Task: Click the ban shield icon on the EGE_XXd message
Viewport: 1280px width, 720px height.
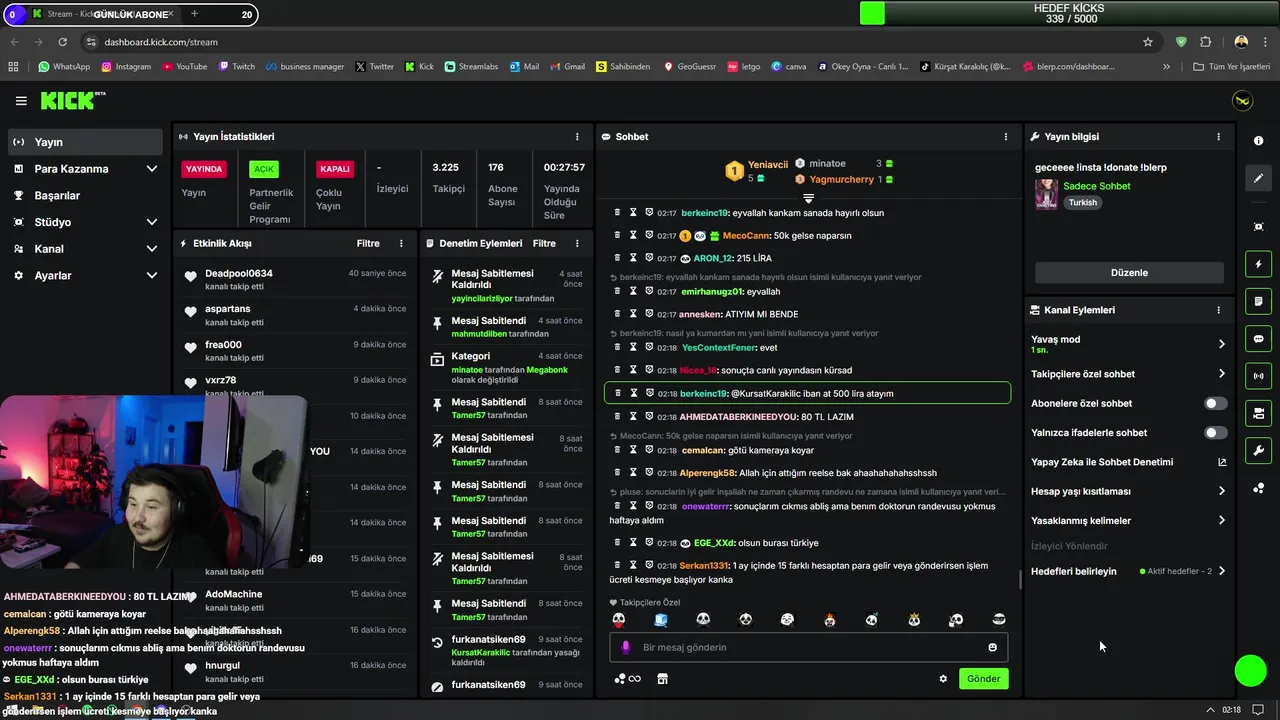Action: (649, 543)
